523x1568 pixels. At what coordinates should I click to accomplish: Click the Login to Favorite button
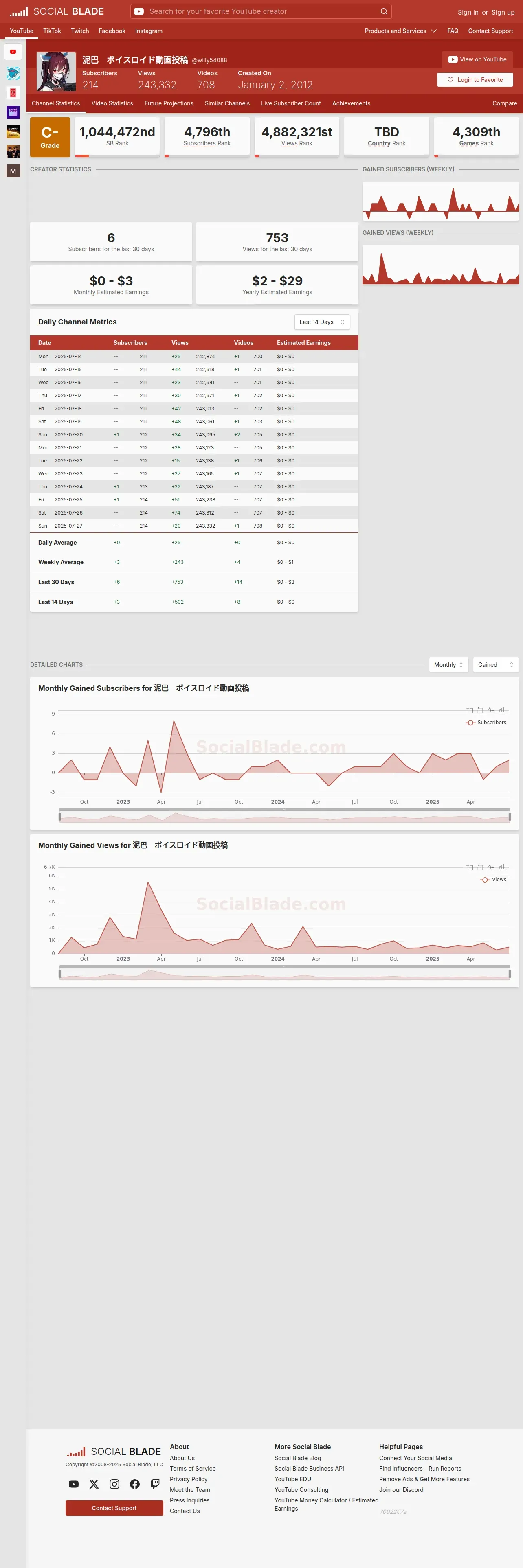click(x=475, y=80)
